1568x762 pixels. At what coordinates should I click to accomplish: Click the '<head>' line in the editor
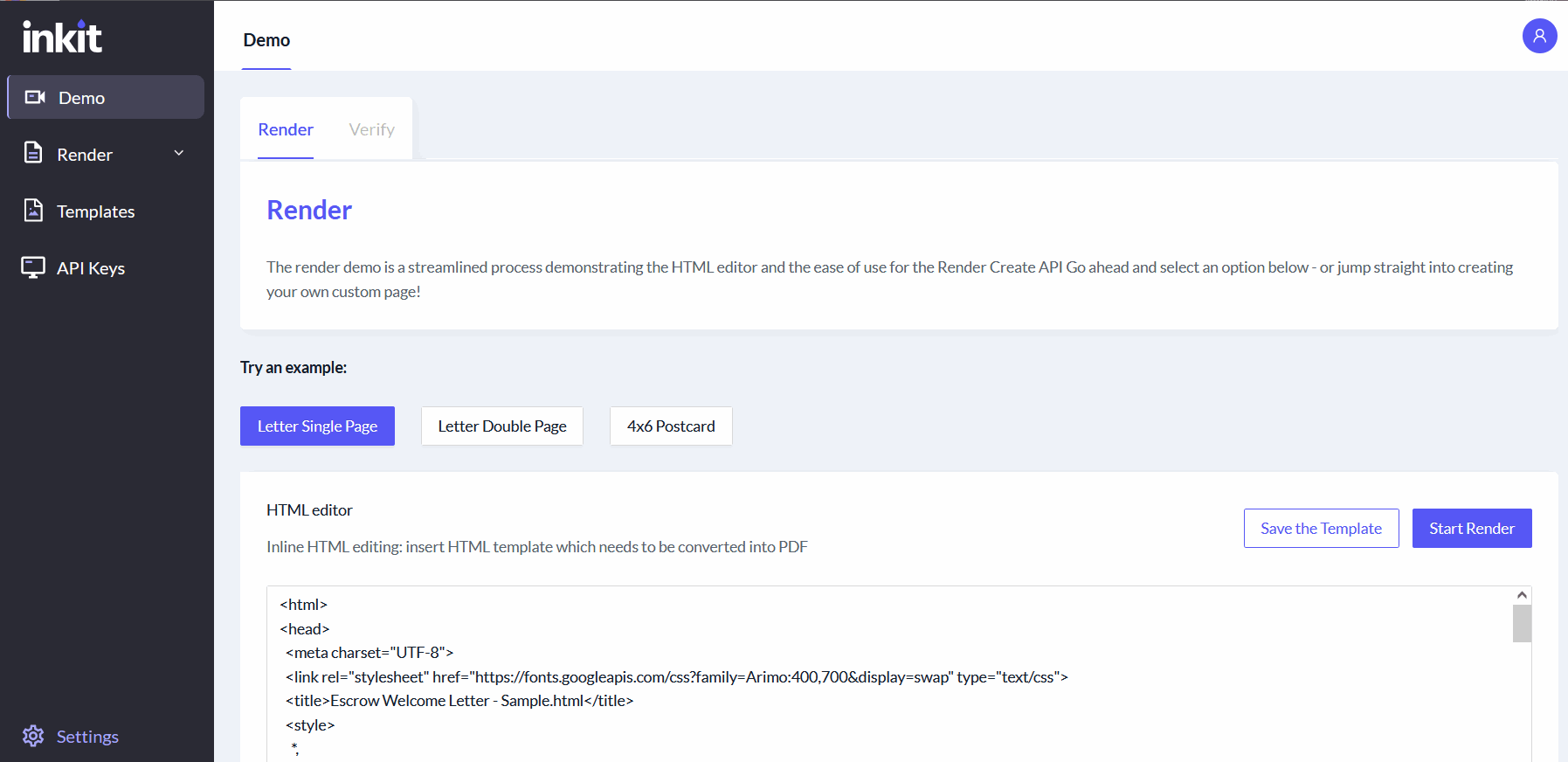pos(305,628)
